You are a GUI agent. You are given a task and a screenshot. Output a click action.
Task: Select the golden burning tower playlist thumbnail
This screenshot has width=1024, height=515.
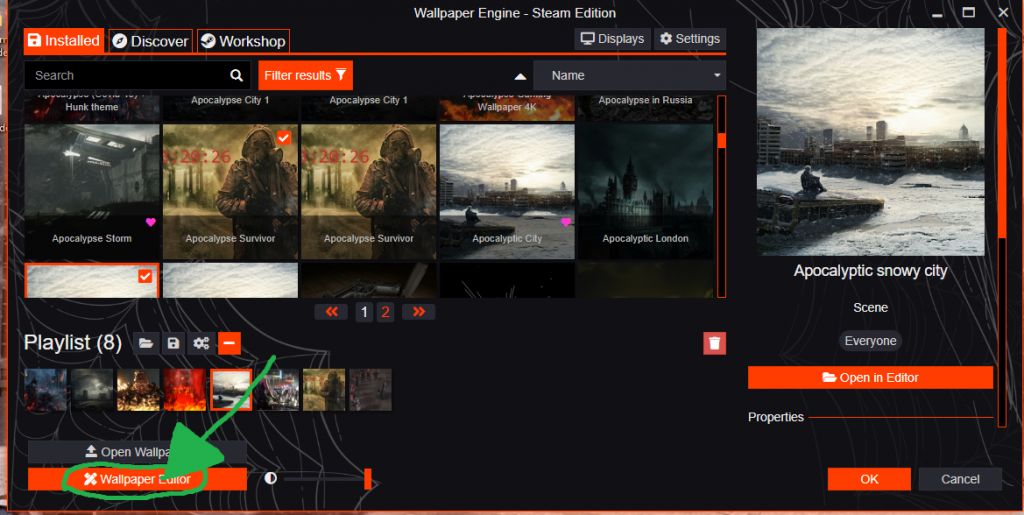point(138,390)
